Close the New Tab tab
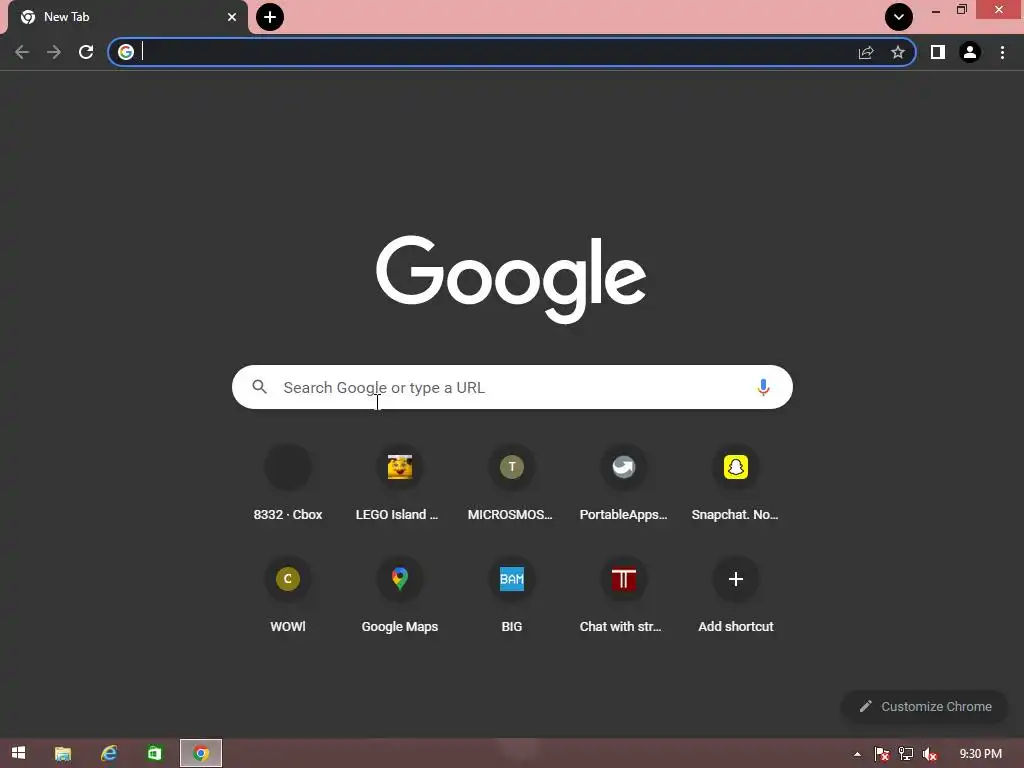This screenshot has width=1024, height=768. [232, 17]
